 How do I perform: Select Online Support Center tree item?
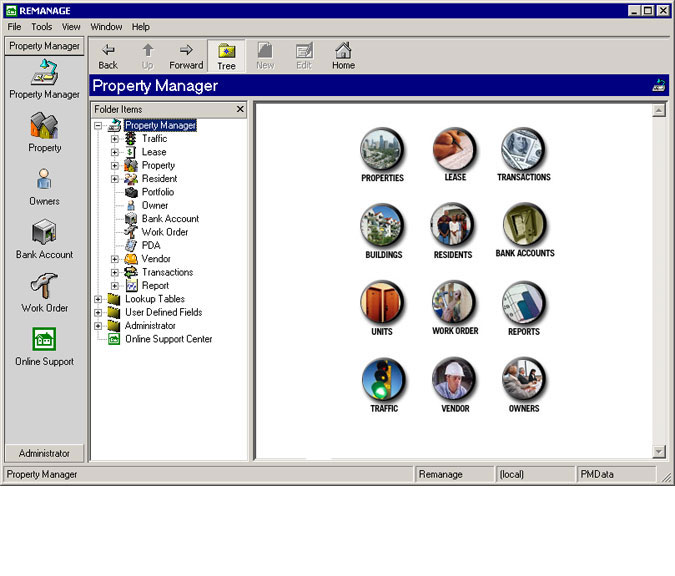pos(169,339)
